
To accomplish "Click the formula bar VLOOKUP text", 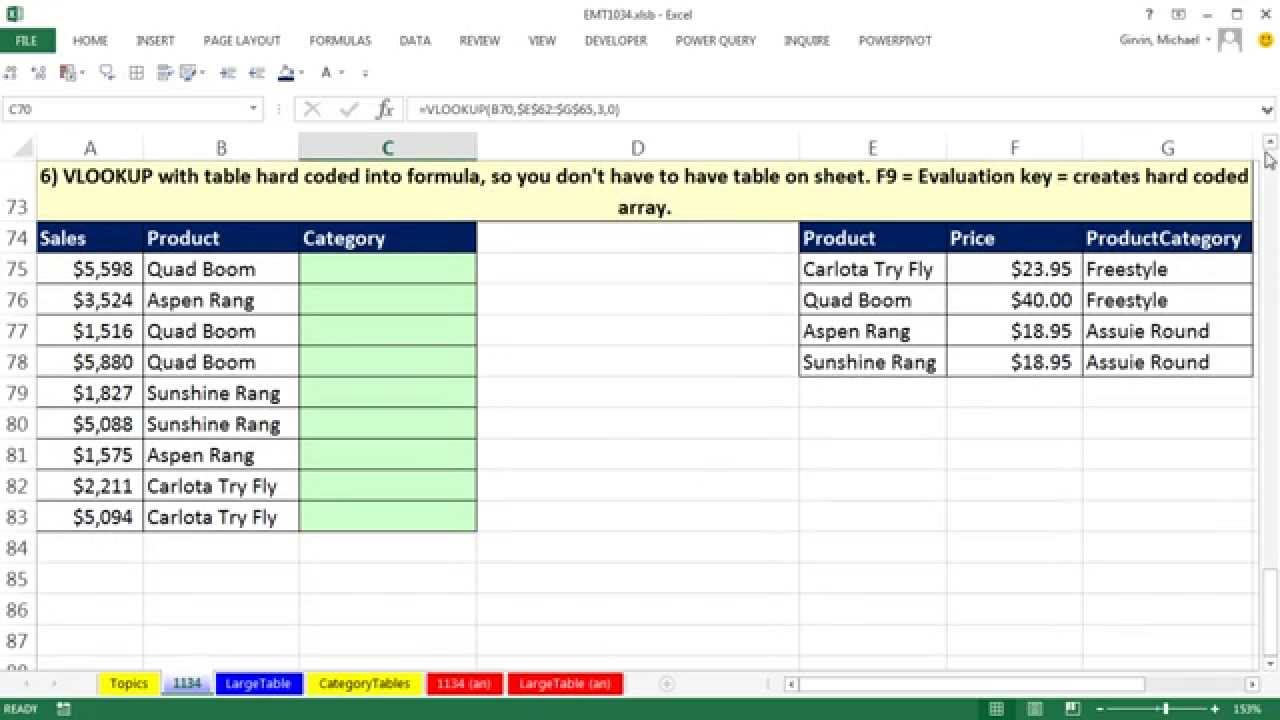I will 520,110.
